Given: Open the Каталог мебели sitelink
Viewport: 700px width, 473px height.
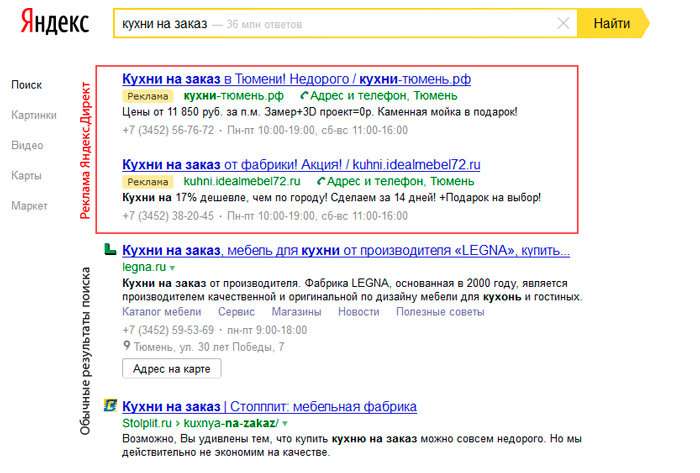Looking at the screenshot, I should (x=162, y=312).
